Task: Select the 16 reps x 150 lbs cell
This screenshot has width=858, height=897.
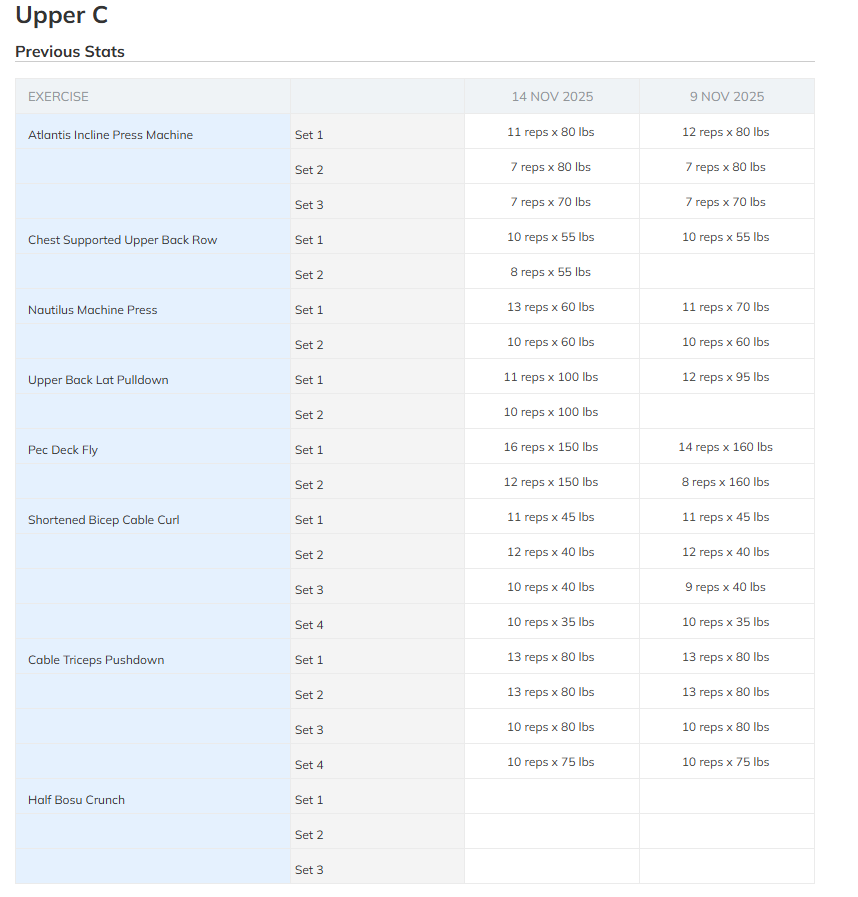Action: pyautogui.click(x=551, y=447)
